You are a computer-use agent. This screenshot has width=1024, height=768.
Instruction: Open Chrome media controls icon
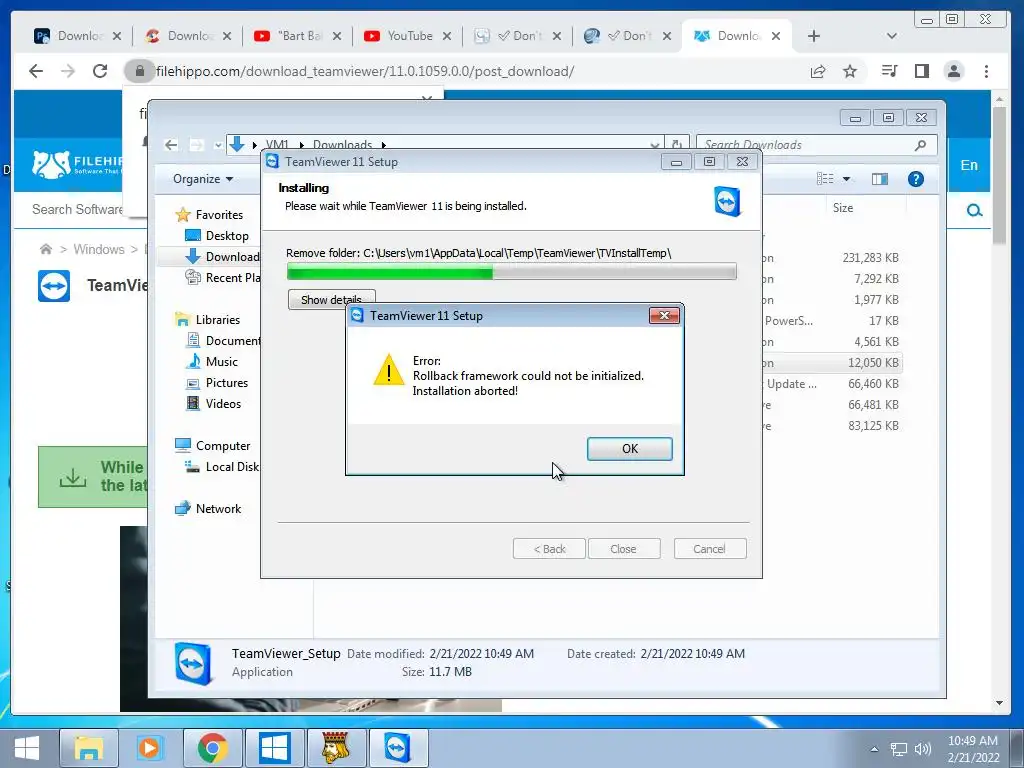click(x=889, y=71)
